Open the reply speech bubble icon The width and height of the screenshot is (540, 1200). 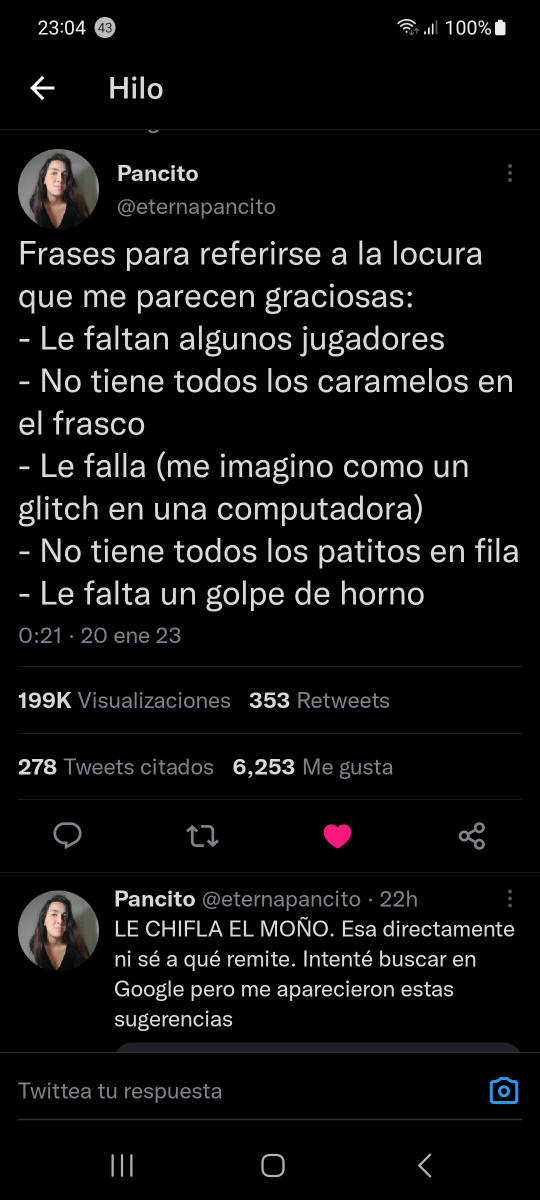[x=67, y=836]
